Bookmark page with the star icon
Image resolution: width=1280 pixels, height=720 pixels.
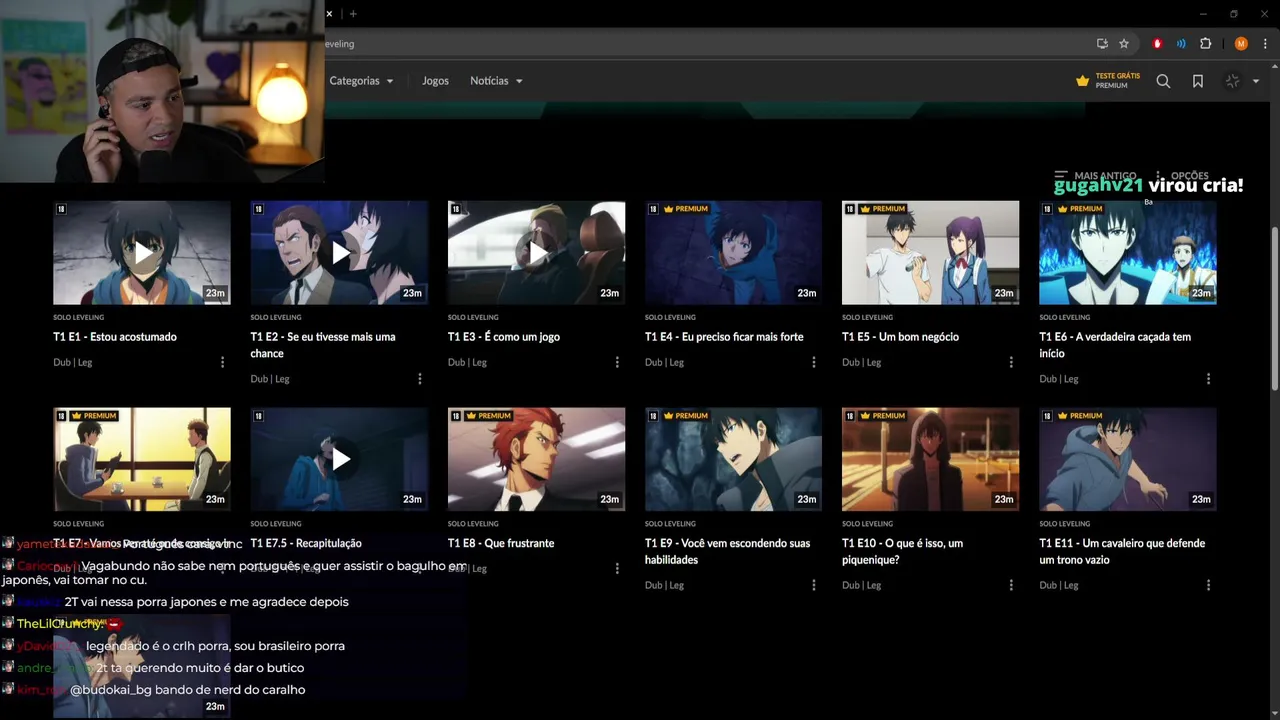1124,44
